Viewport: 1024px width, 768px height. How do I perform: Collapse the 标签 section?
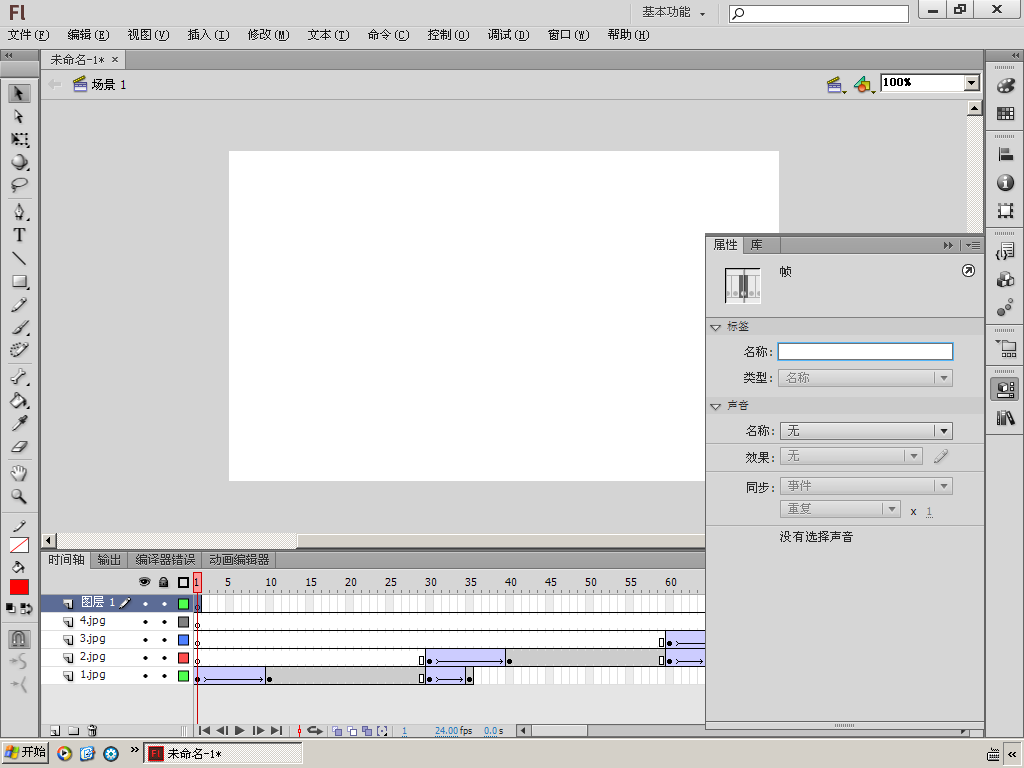pos(716,327)
